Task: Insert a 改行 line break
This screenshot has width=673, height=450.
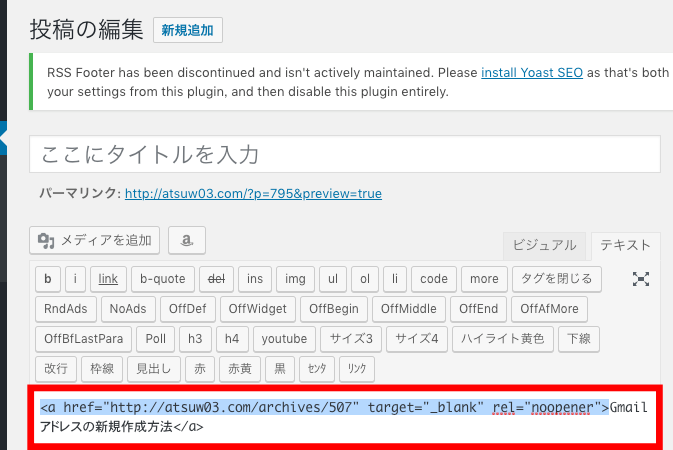Action: (56, 369)
